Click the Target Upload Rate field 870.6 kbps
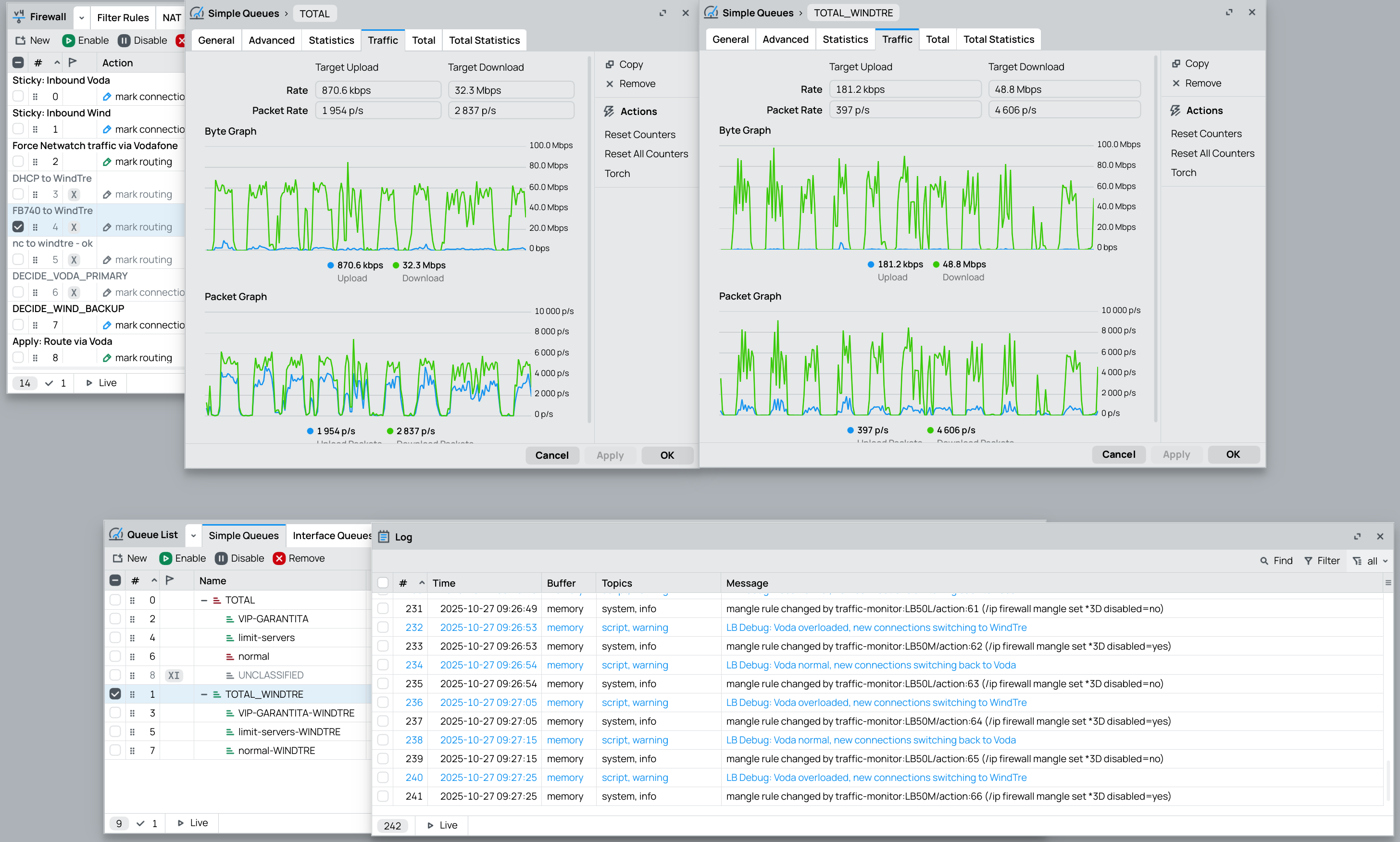 point(378,90)
